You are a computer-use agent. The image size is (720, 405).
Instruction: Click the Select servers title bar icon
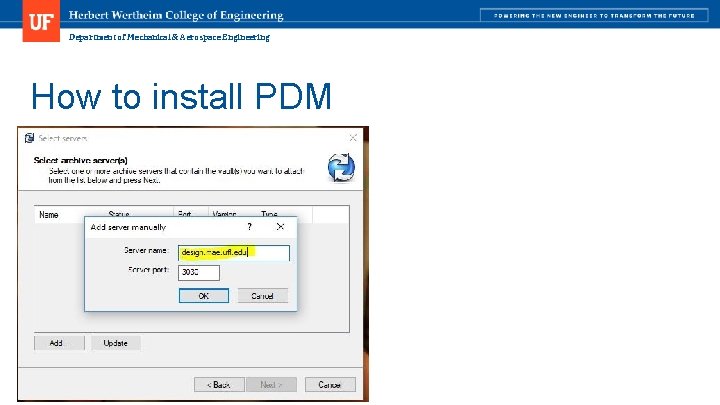pyautogui.click(x=29, y=138)
